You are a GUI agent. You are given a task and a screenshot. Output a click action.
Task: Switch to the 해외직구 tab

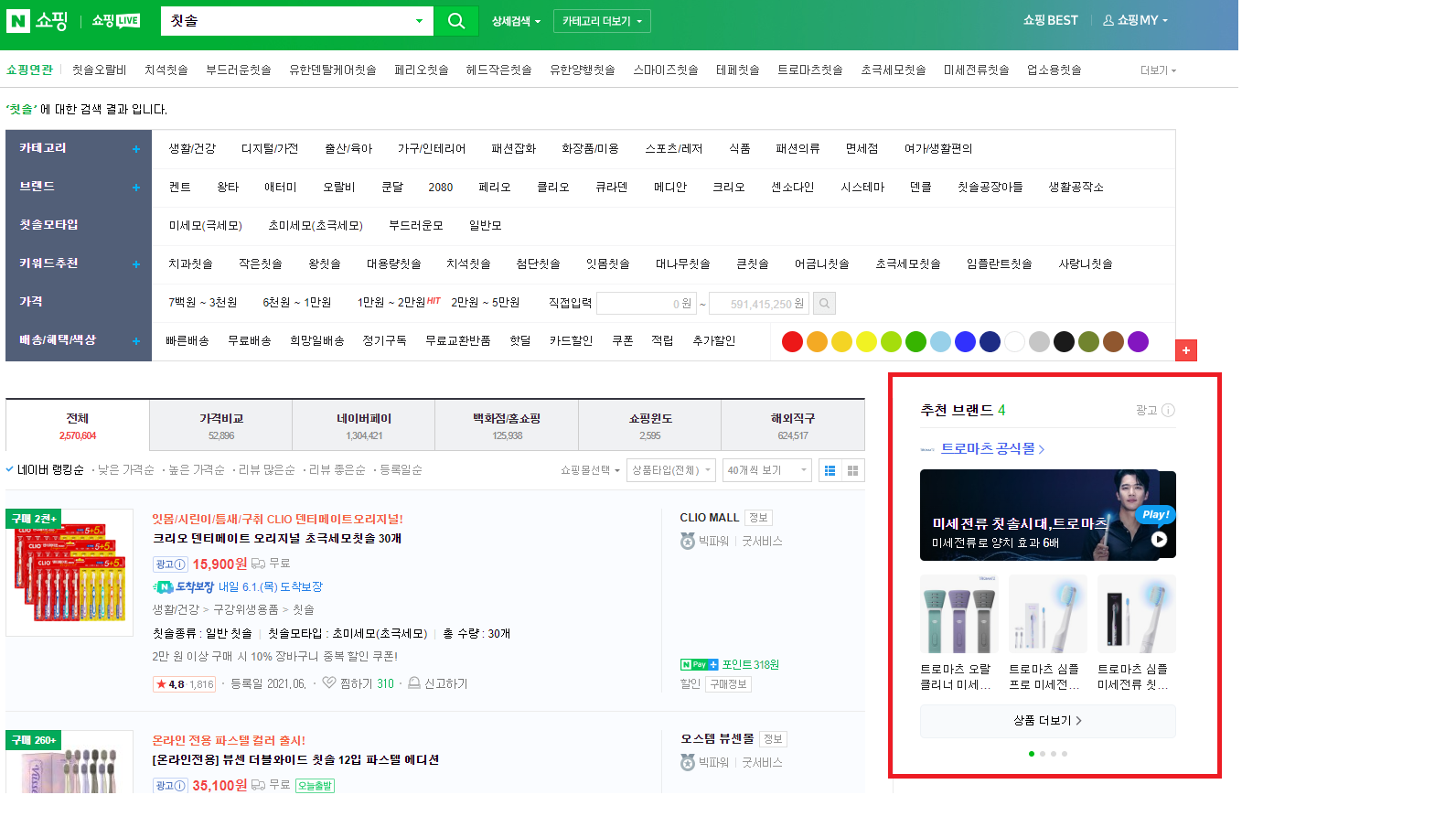pos(793,425)
